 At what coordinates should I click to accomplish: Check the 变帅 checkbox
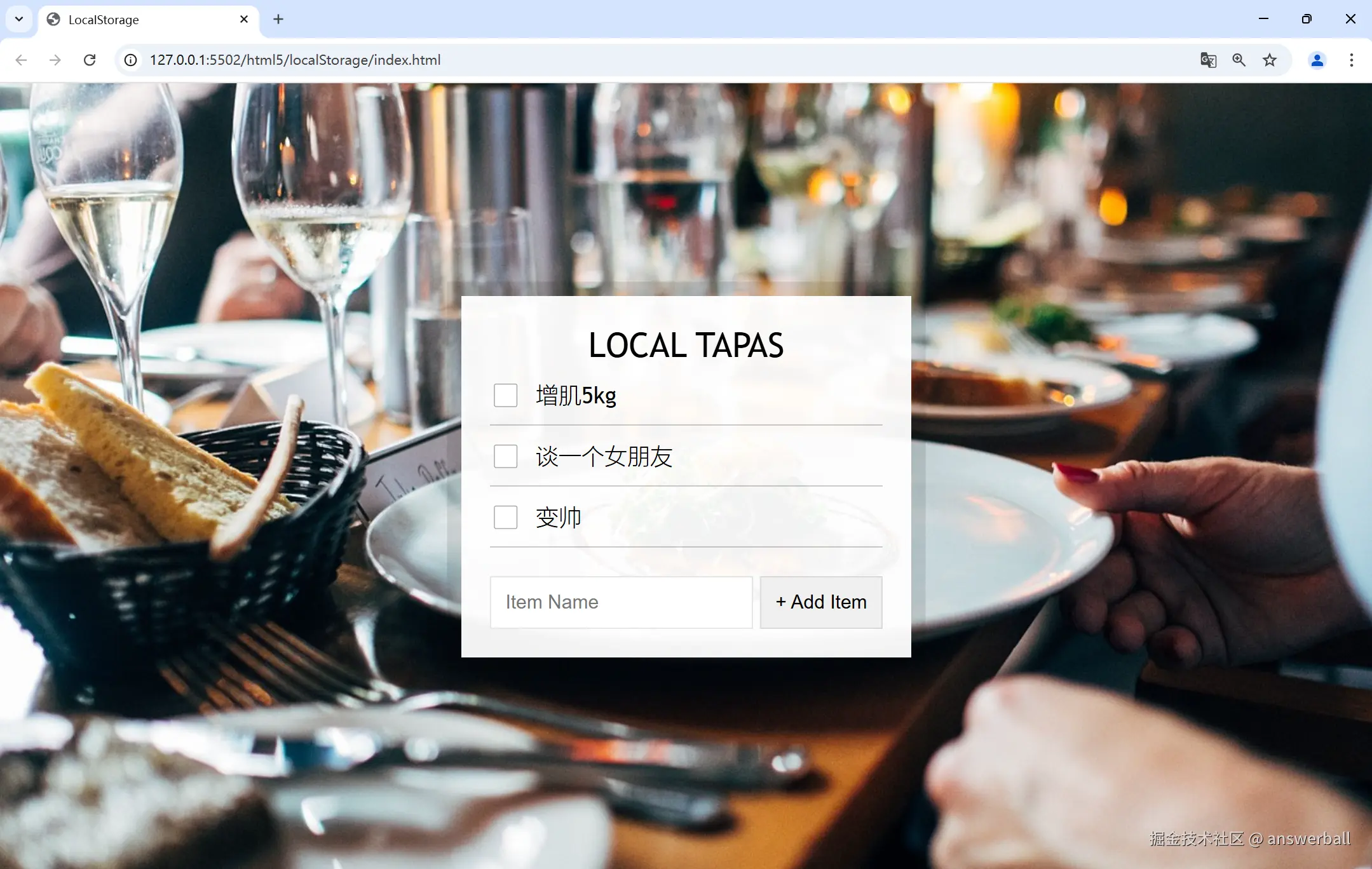[x=505, y=517]
